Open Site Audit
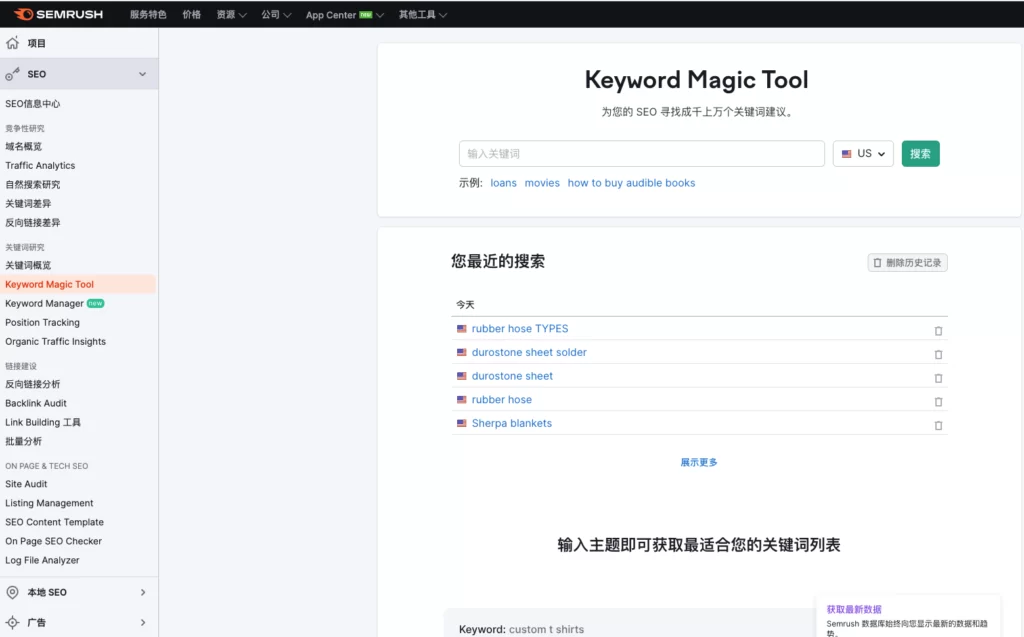The image size is (1024, 637). (x=26, y=483)
